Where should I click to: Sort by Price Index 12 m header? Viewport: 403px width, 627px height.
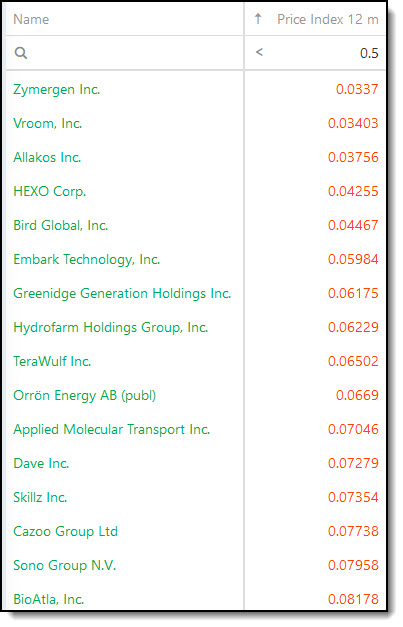click(x=328, y=19)
